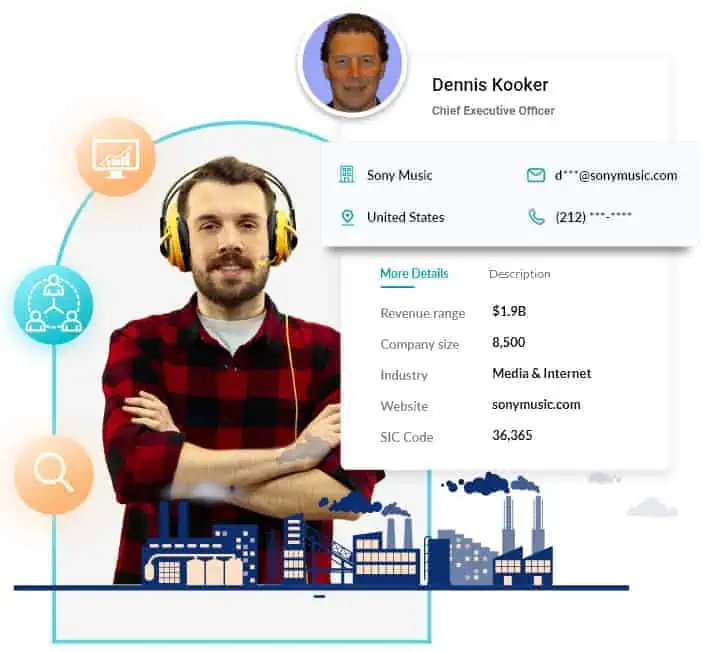Open the Dennis Kooker profile photo
The height and width of the screenshot is (652, 717).
point(352,62)
